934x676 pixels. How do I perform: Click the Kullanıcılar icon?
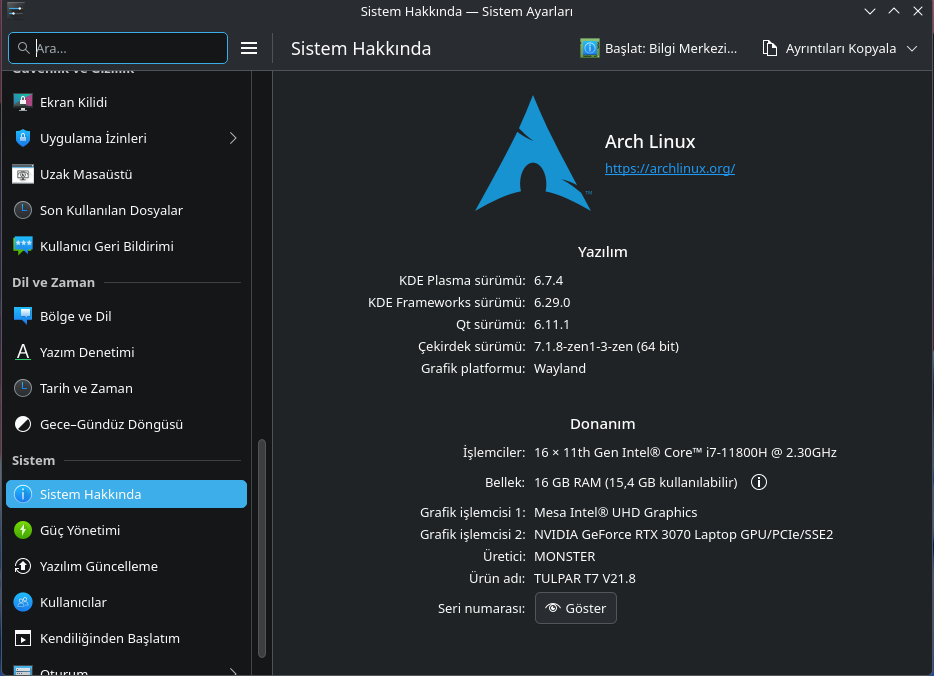click(x=23, y=602)
